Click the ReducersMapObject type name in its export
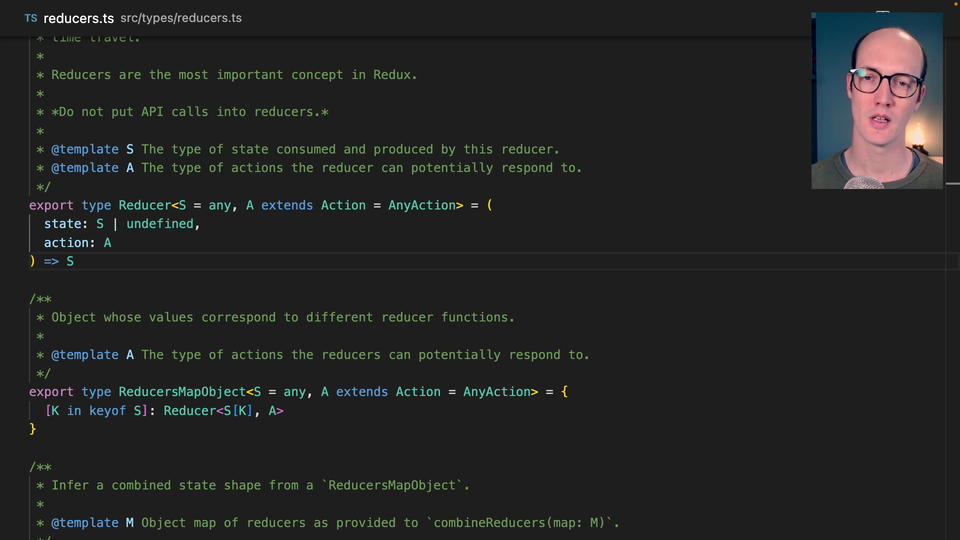Viewport: 960px width, 540px height. point(182,392)
